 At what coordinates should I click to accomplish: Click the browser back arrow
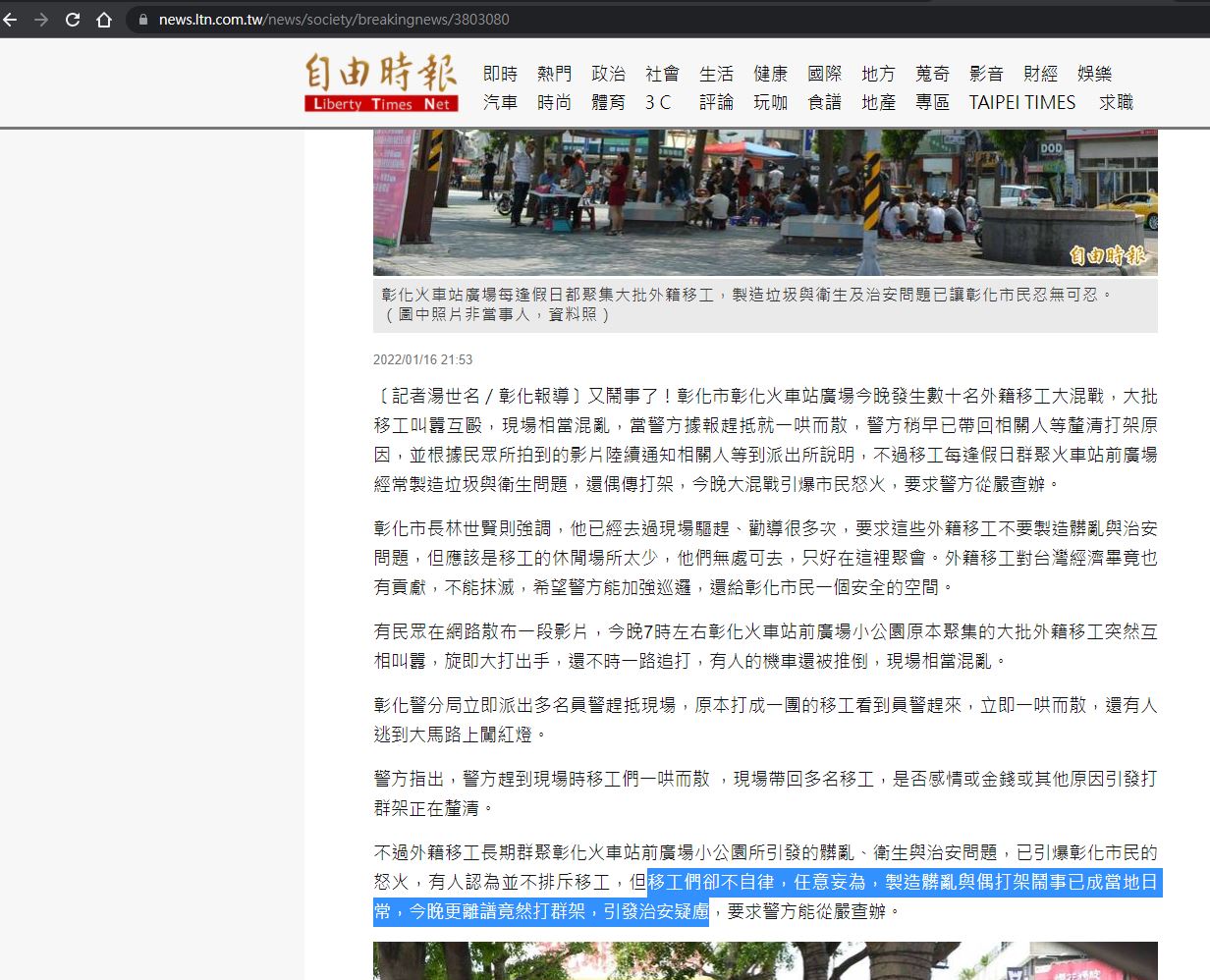(11, 20)
